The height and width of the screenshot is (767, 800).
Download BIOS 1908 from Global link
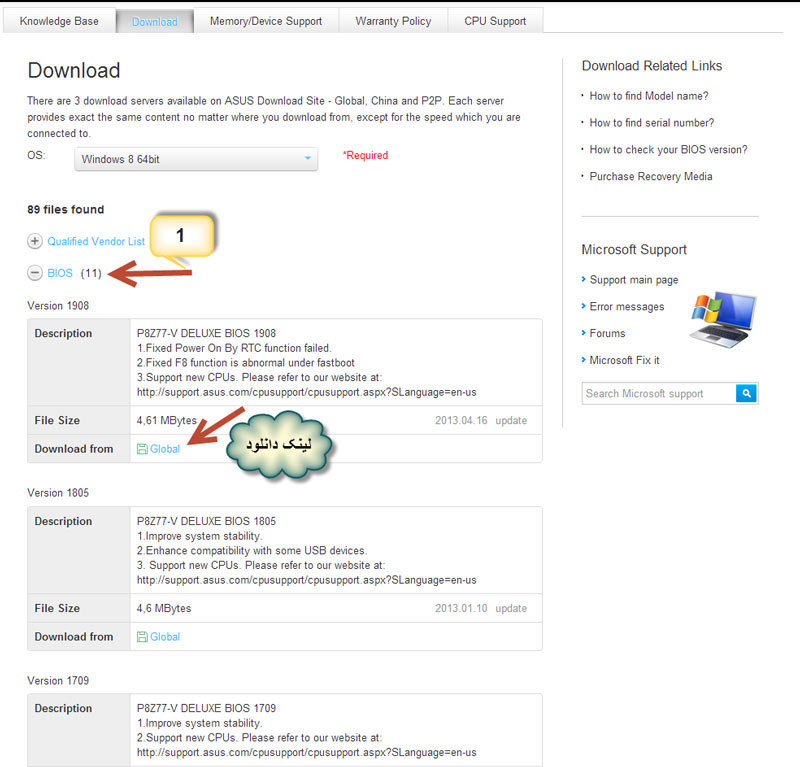[165, 449]
